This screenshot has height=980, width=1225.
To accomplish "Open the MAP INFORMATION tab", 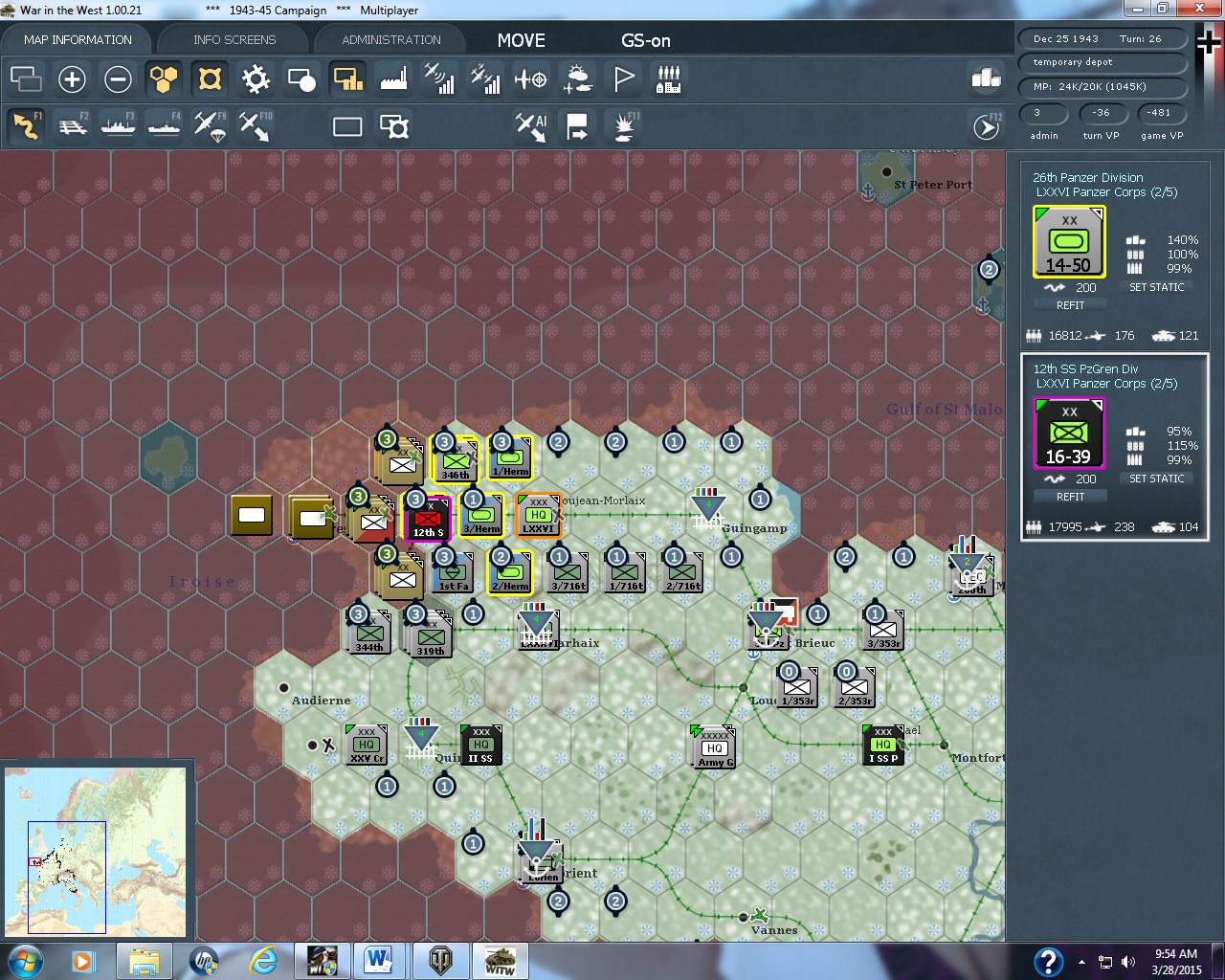I will tap(78, 39).
